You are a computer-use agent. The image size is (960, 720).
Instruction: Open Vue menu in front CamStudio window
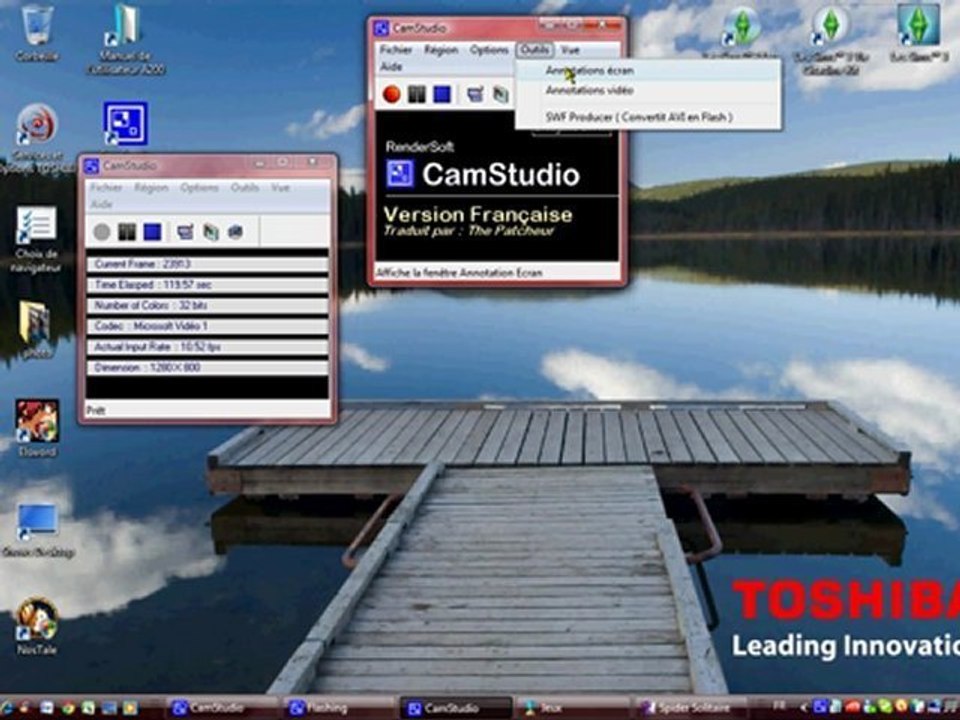(x=569, y=50)
